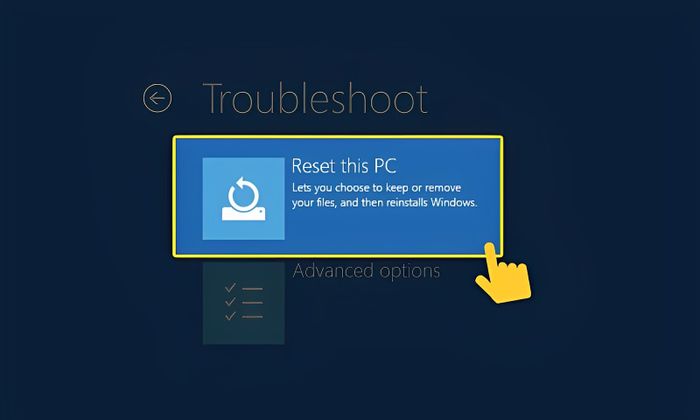
Task: Click the bottom checkmark in checklist icon
Action: tap(230, 316)
